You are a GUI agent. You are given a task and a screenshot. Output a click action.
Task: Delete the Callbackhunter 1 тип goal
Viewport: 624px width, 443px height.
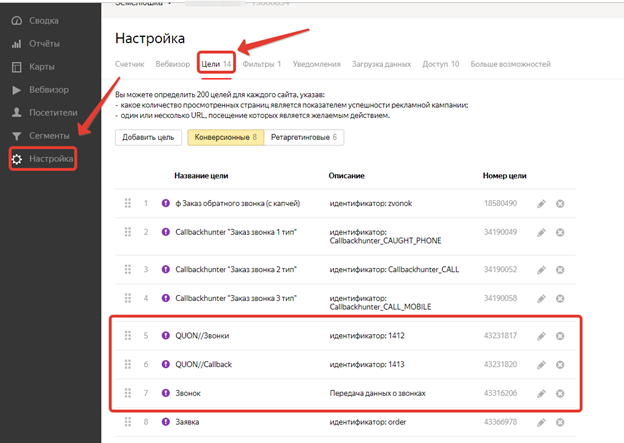(x=560, y=232)
